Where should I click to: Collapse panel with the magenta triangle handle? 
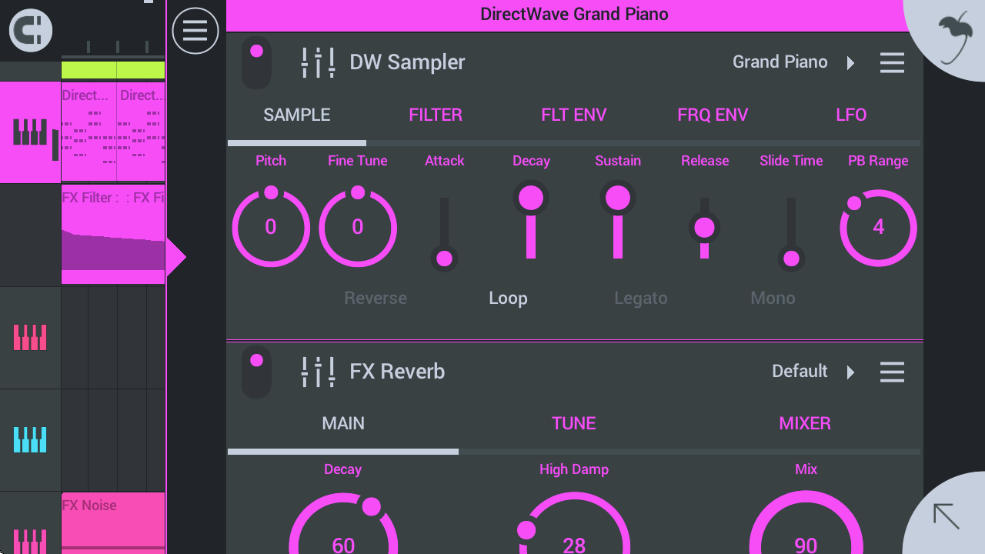(x=177, y=257)
